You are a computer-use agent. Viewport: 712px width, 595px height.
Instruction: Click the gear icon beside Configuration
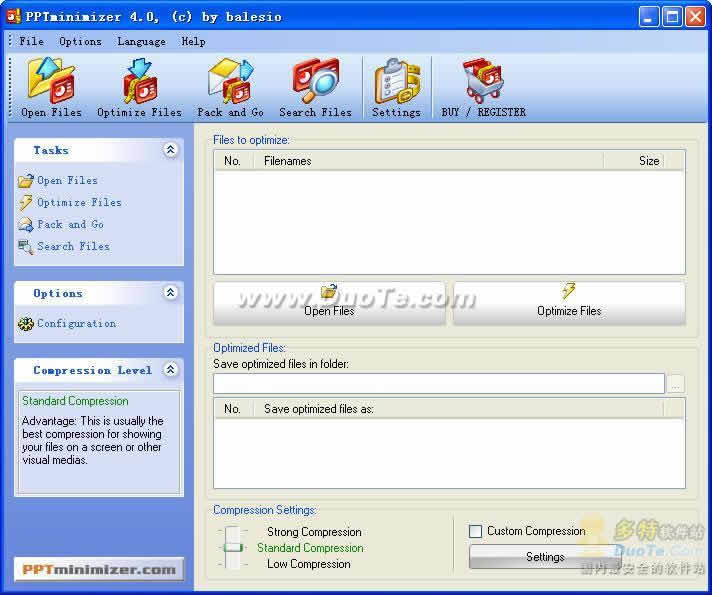pyautogui.click(x=25, y=323)
